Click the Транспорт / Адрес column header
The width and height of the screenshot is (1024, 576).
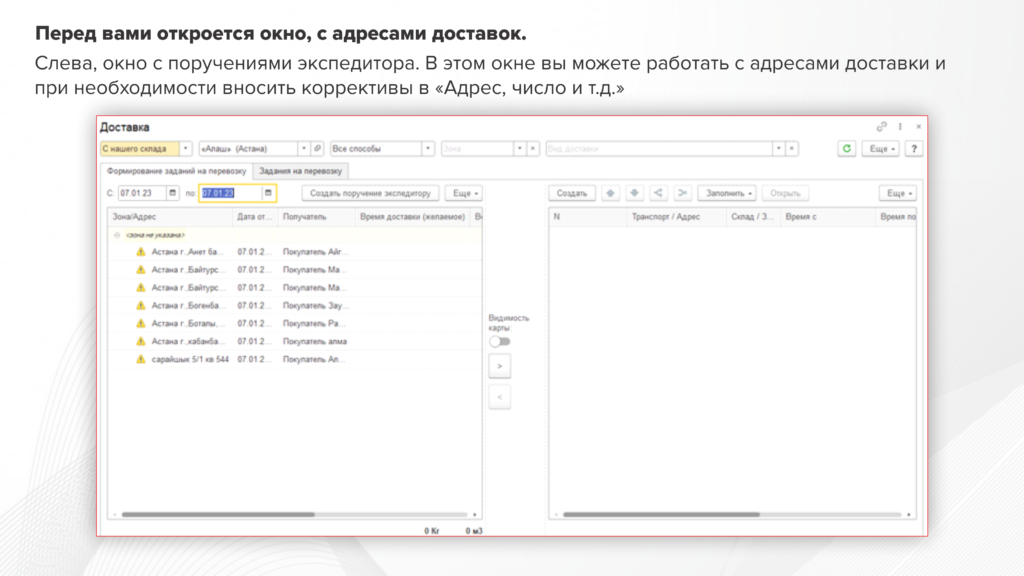point(677,217)
